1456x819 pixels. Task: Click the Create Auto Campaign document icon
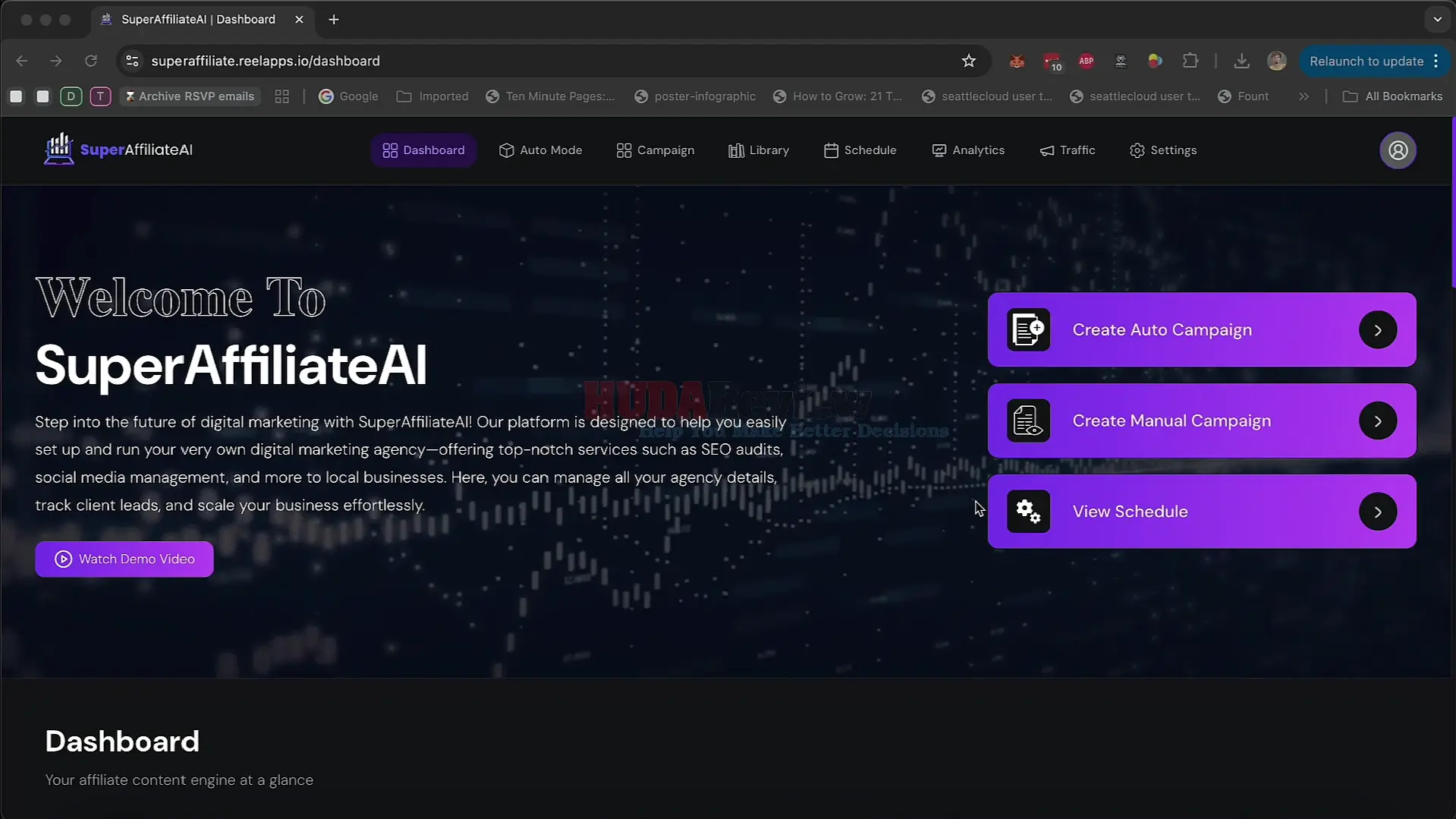1028,329
